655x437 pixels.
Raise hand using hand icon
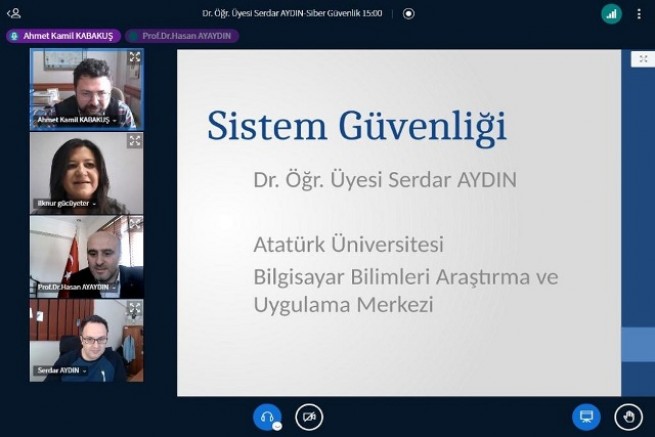click(x=628, y=416)
